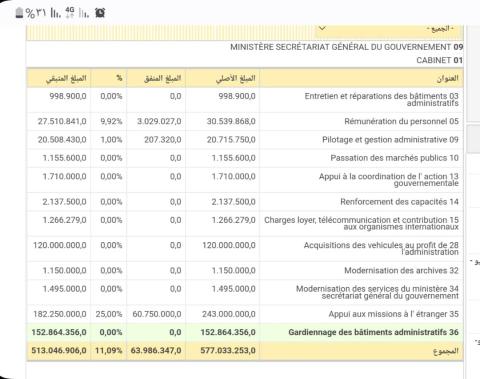Tap the battery status icon
This screenshot has height=379, width=480.
(19, 13)
